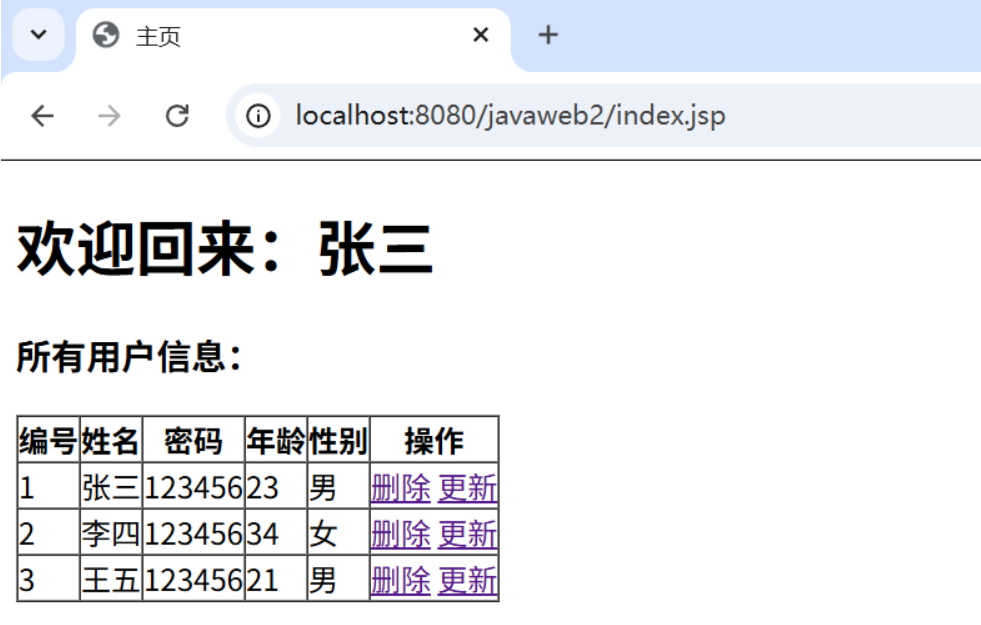The height and width of the screenshot is (625, 981).
Task: Update user 李四 via 更新 link
Action: pyautogui.click(x=467, y=534)
